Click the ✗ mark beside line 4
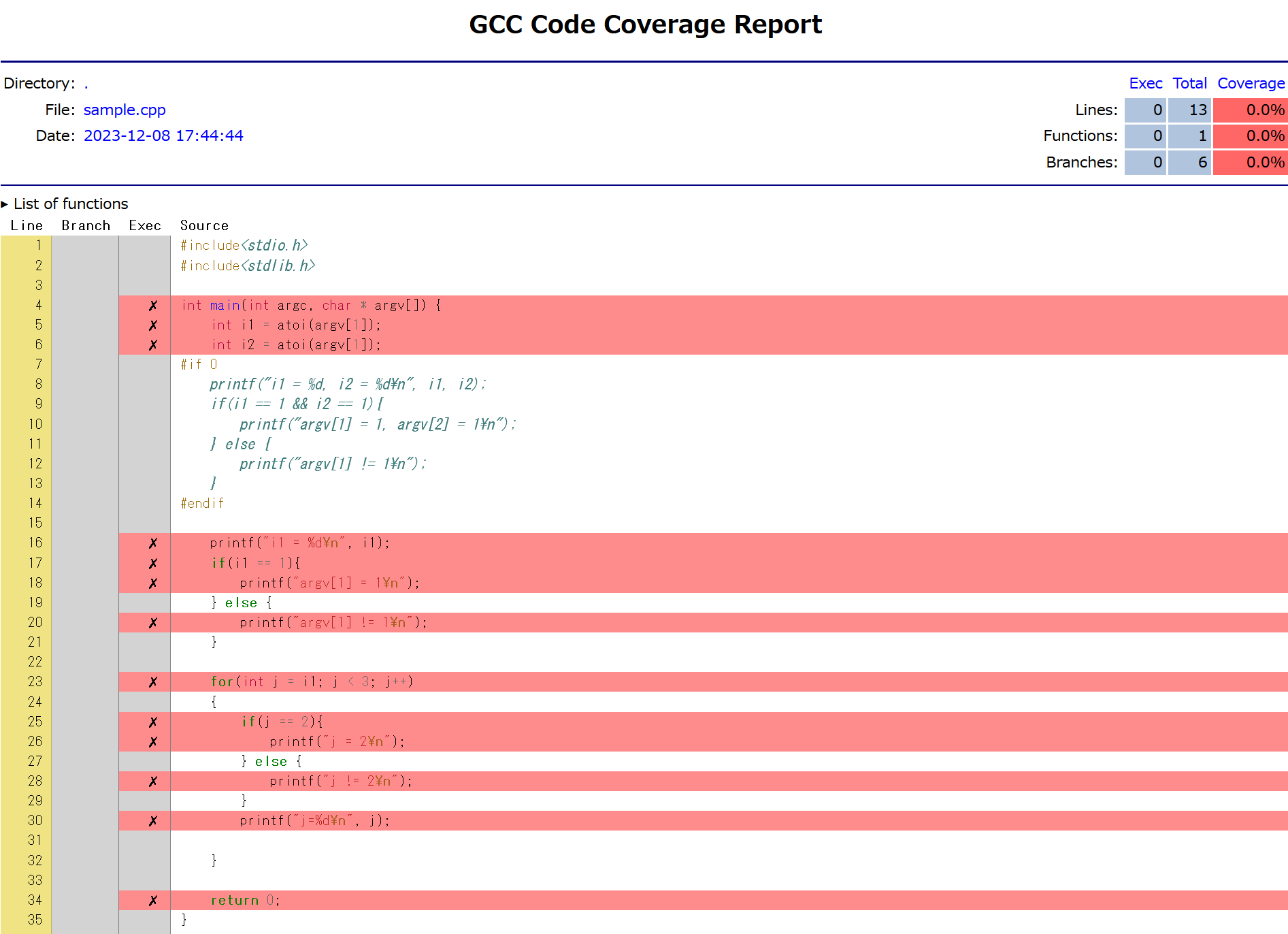The image size is (1288, 934). point(153,305)
